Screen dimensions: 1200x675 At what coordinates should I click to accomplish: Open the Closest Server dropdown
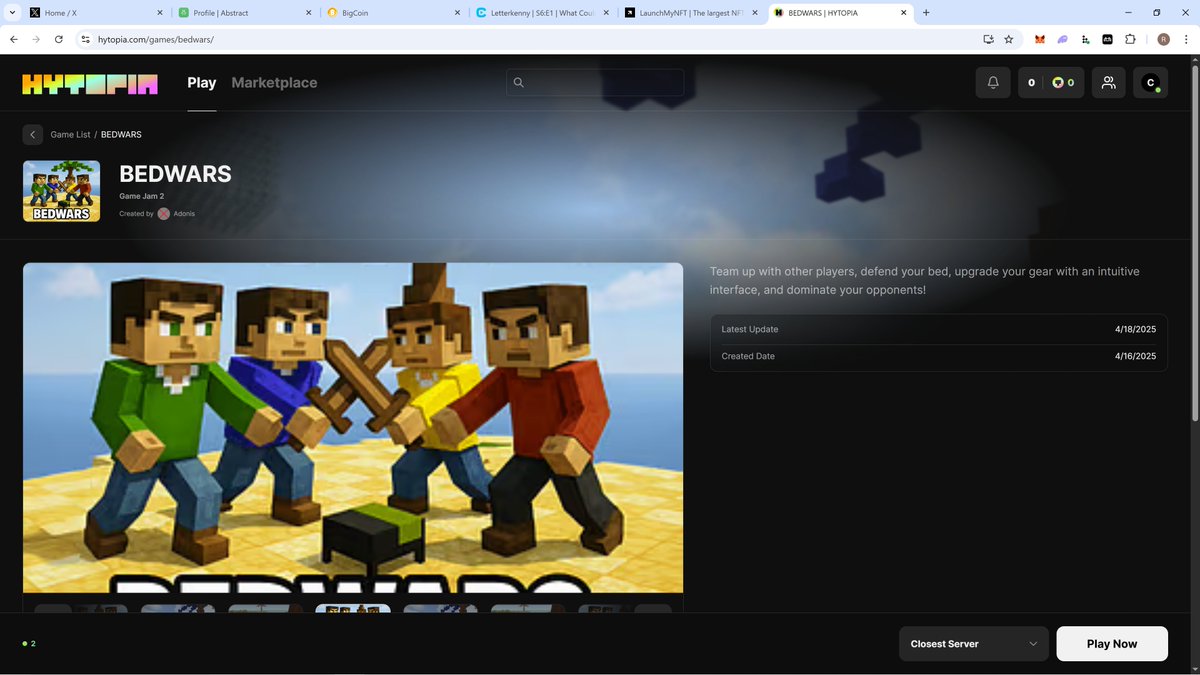coord(974,644)
